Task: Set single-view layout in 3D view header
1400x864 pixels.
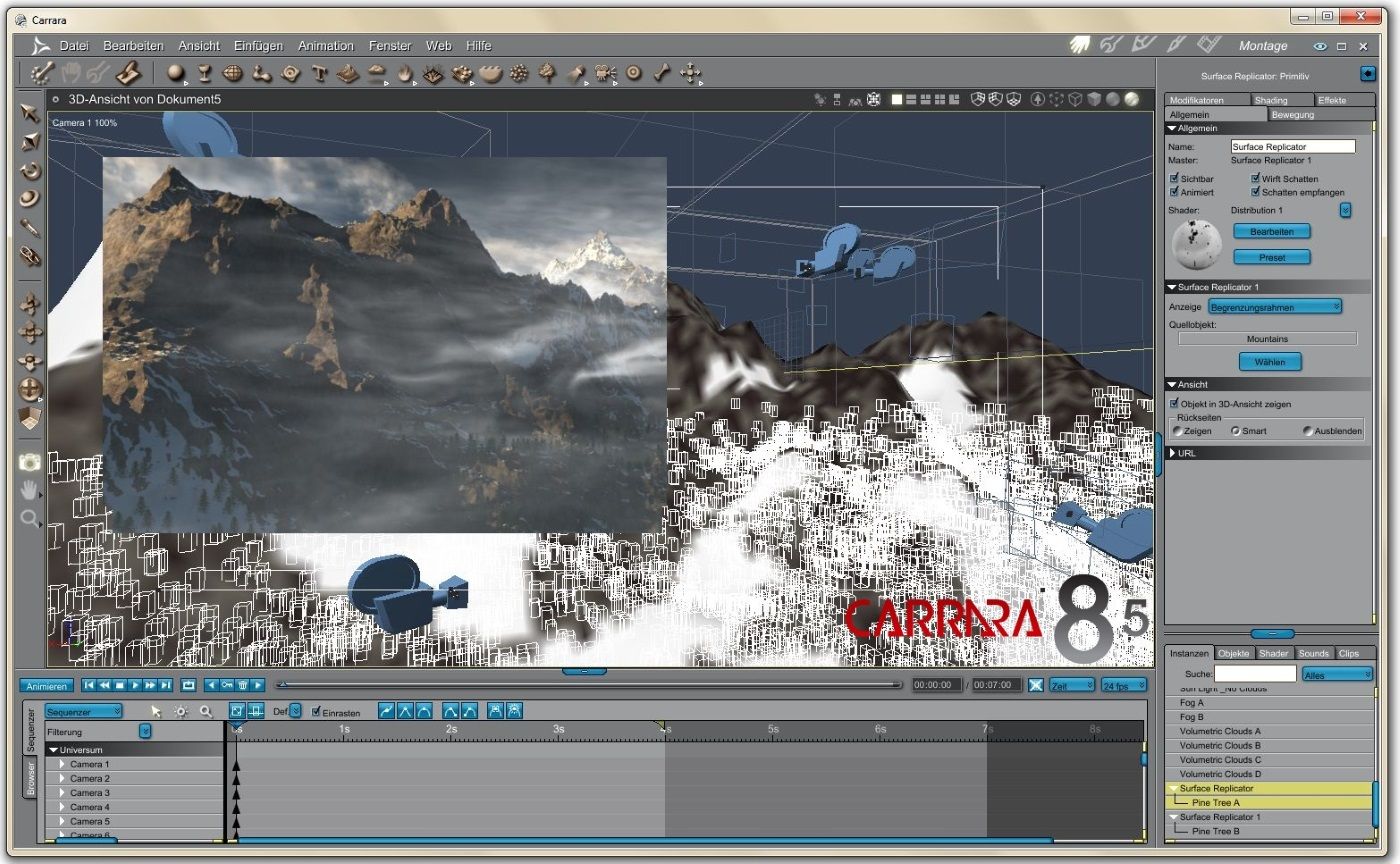Action: [x=897, y=99]
